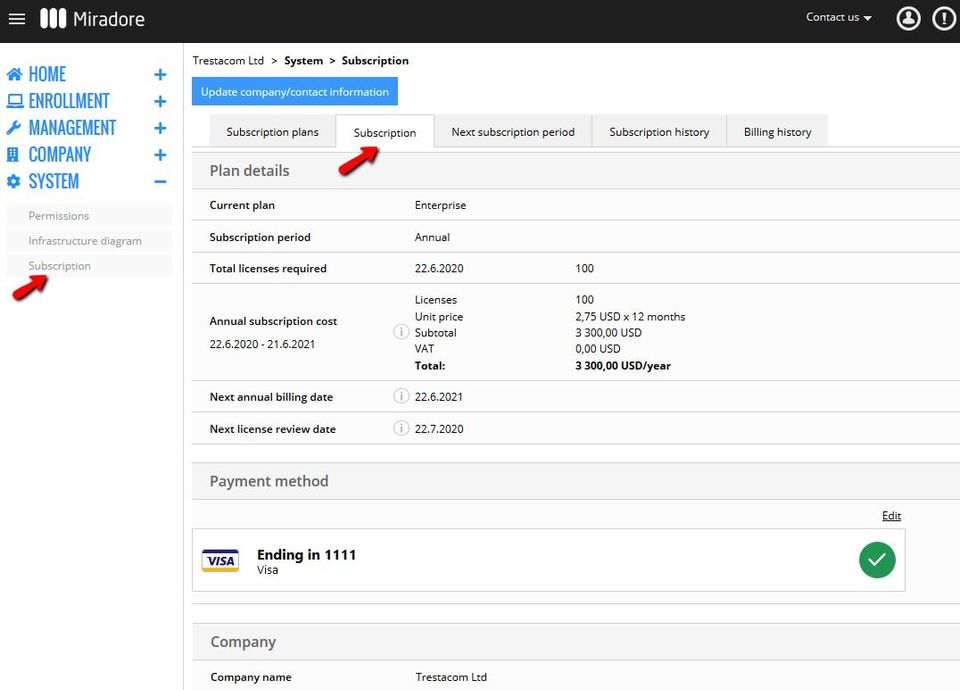960x690 pixels.
Task: Click Subscription in the breadcrumb
Action: (375, 61)
